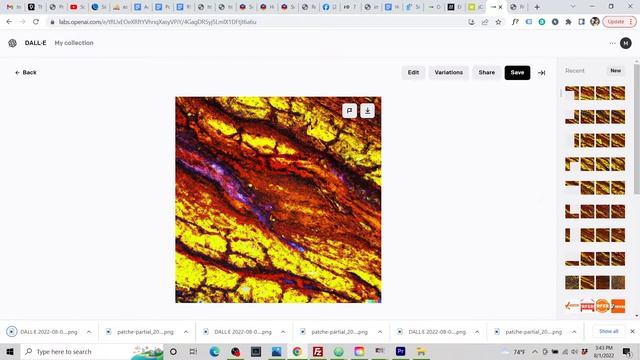Open FileZilla from taskbar

318,351
